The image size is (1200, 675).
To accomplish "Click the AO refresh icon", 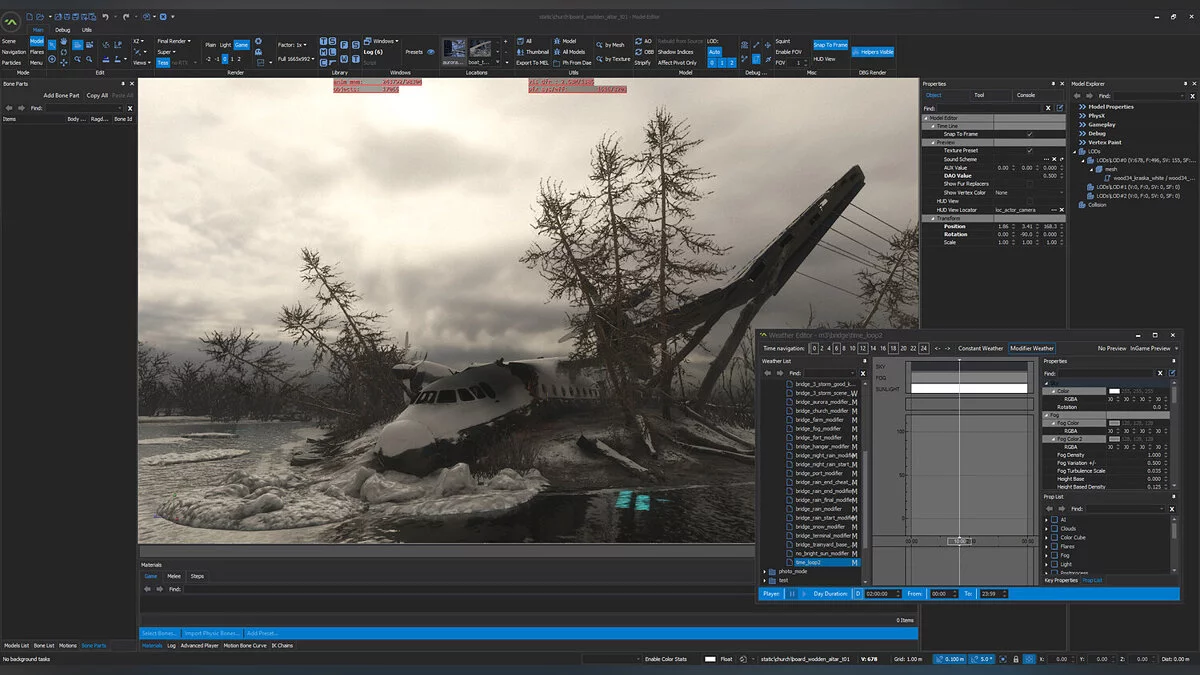I will pos(637,42).
